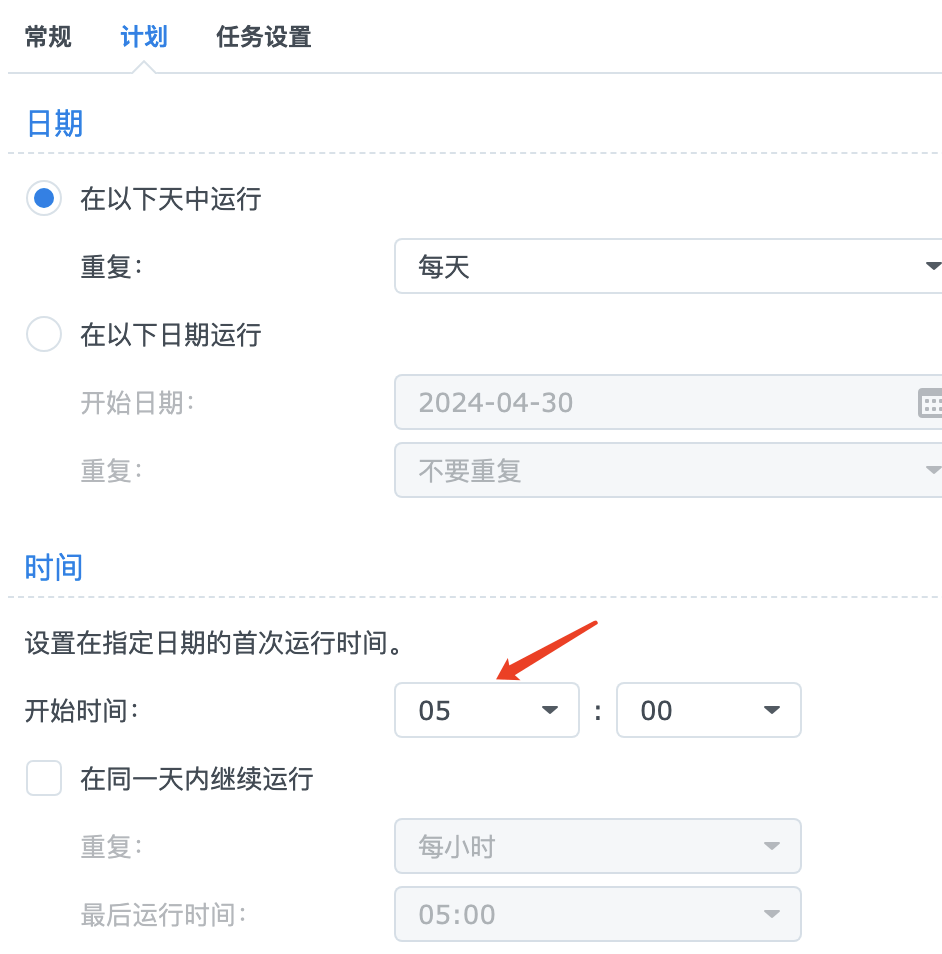This screenshot has width=942, height=954.
Task: Click the 每小时 dropdown chevron
Action: coord(771,846)
